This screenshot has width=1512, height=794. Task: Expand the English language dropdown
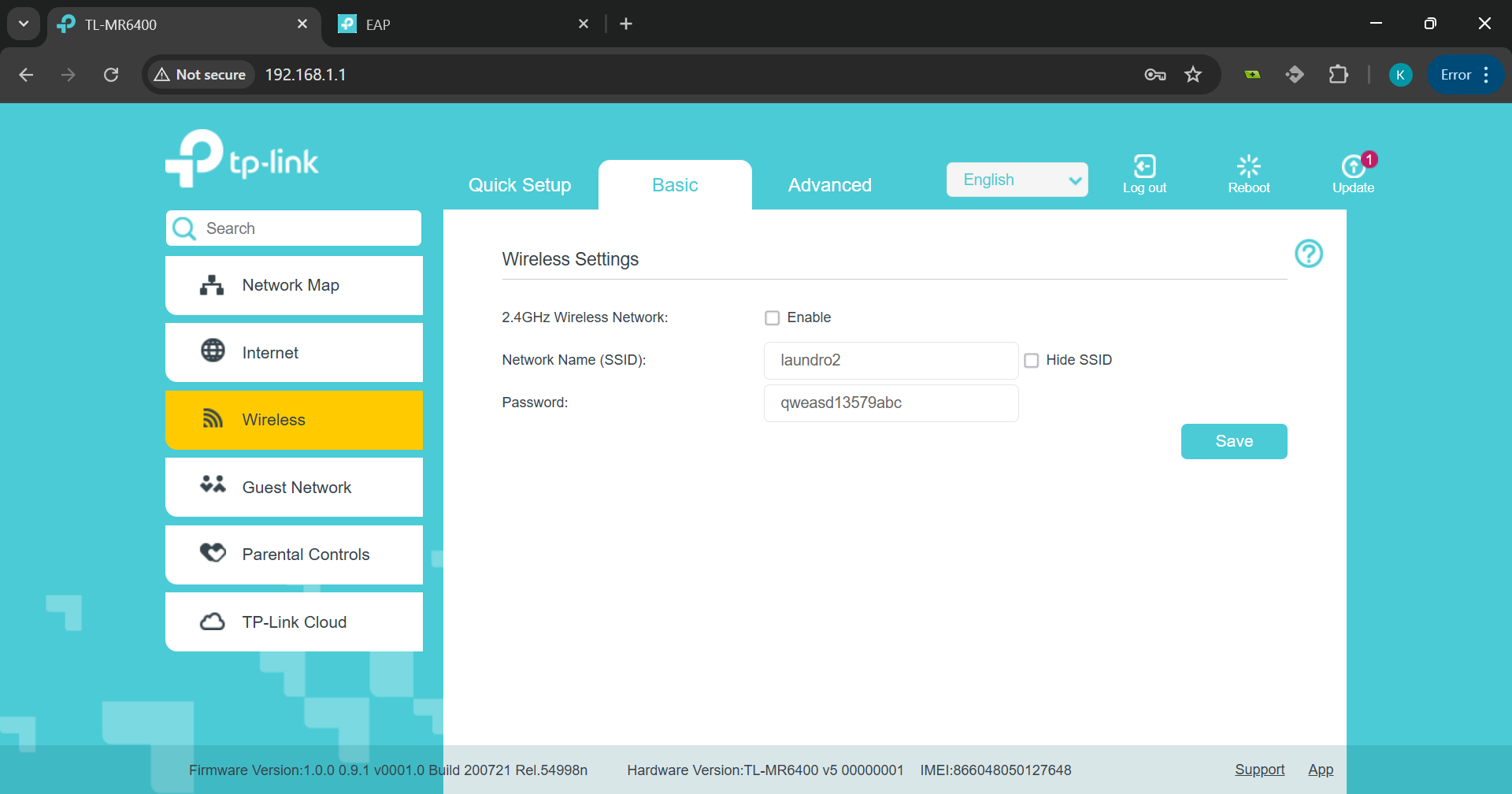coord(1017,180)
